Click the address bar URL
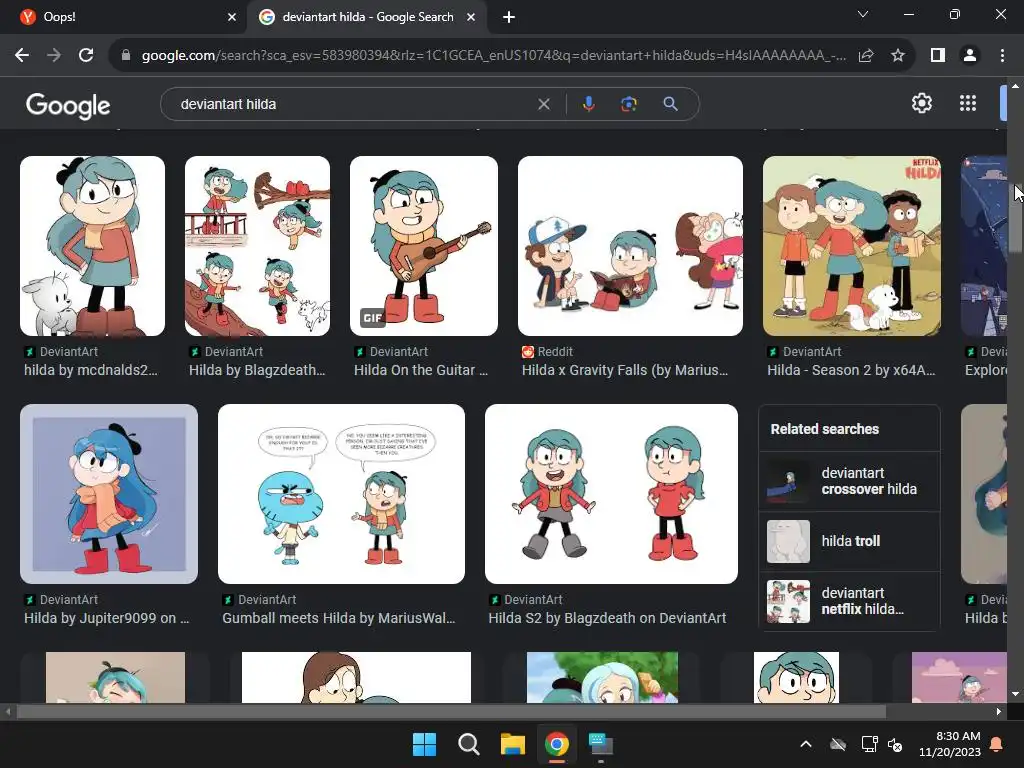1024x768 pixels. 494,56
